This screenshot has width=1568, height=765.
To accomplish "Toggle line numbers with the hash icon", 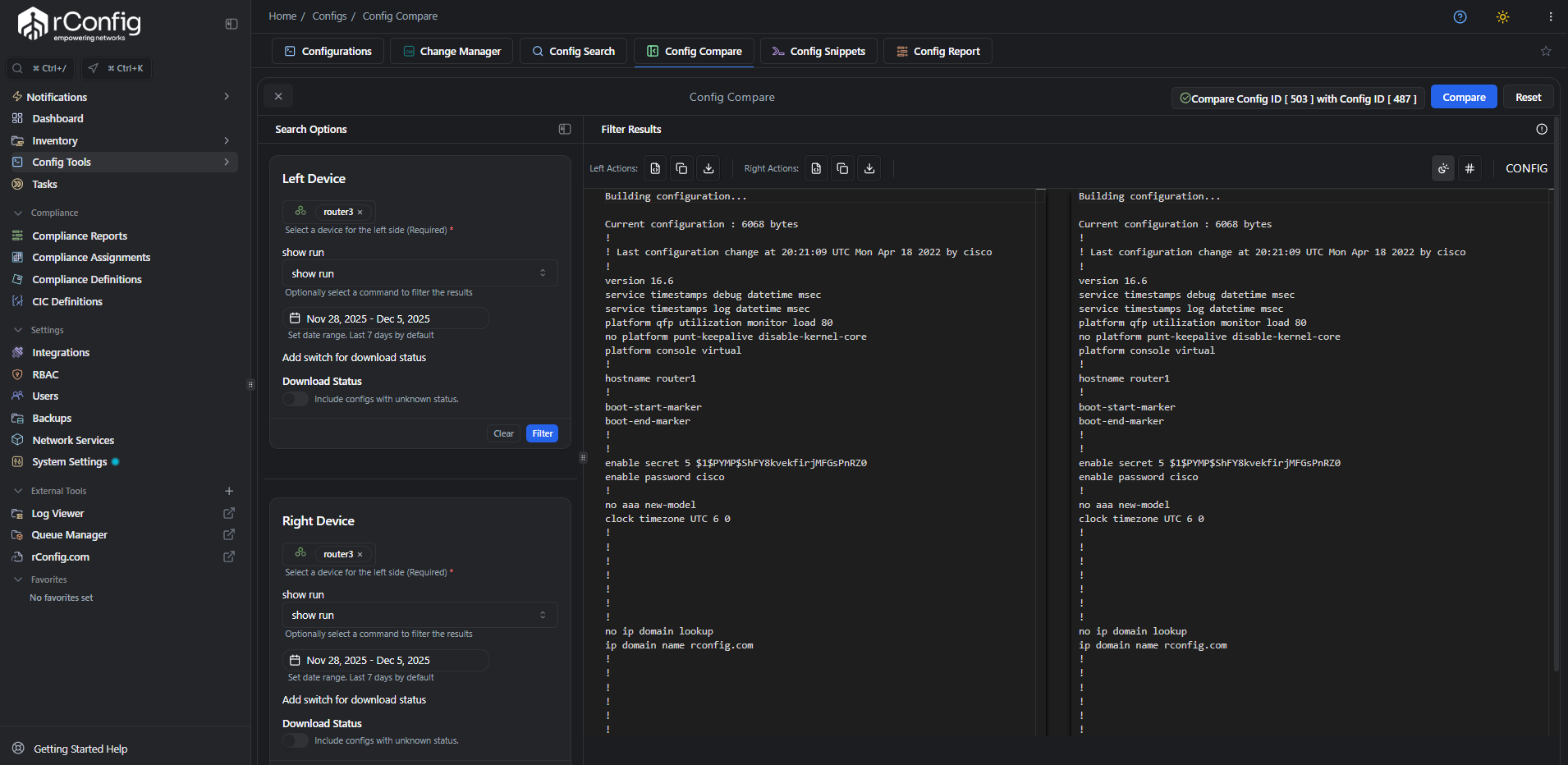I will [x=1470, y=168].
